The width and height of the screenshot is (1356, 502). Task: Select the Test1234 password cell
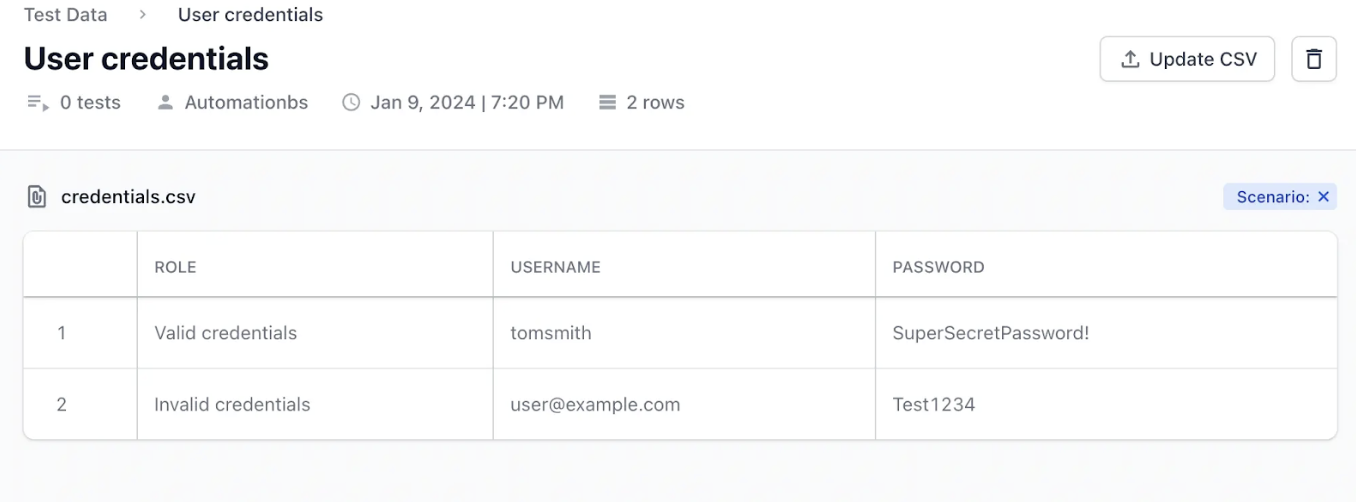click(x=933, y=405)
